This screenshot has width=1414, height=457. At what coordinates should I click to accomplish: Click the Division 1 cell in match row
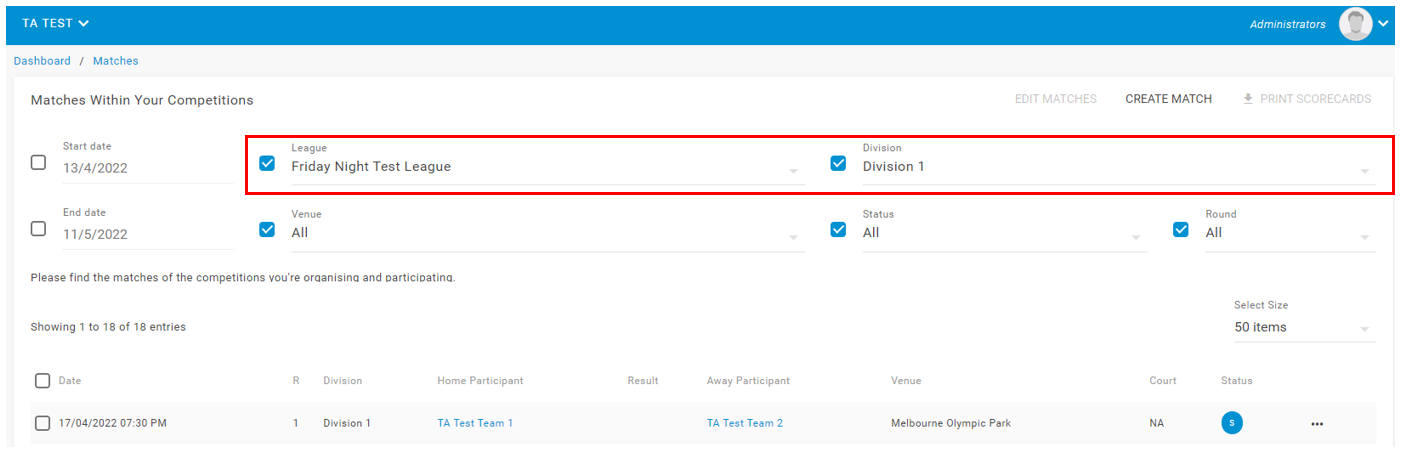tap(347, 423)
